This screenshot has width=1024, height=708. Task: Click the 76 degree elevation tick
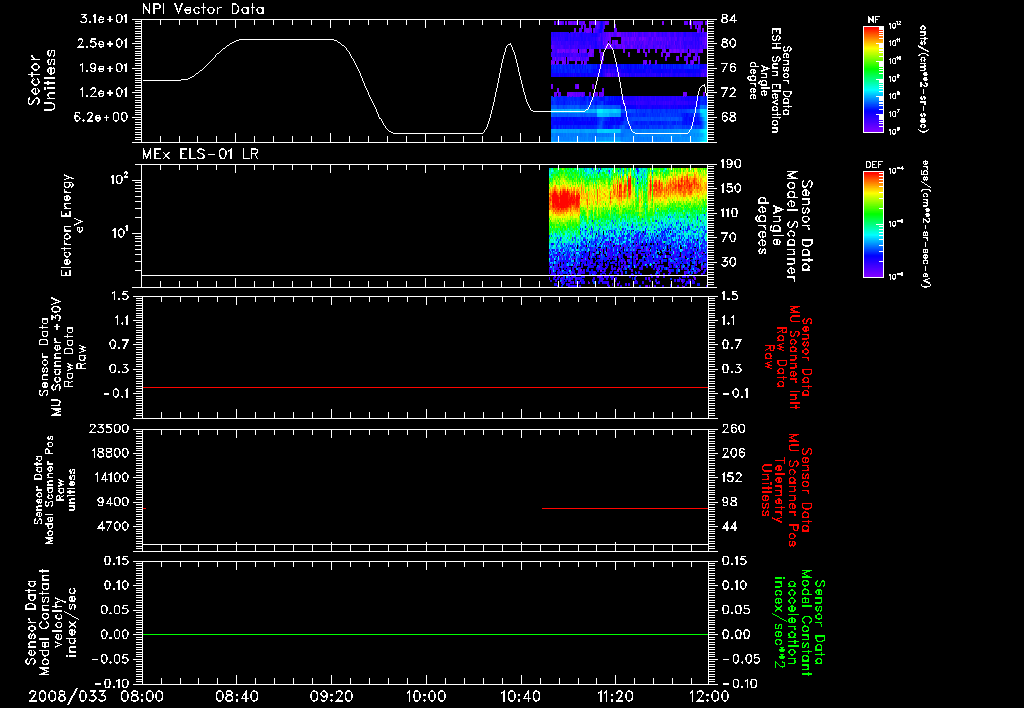click(729, 68)
